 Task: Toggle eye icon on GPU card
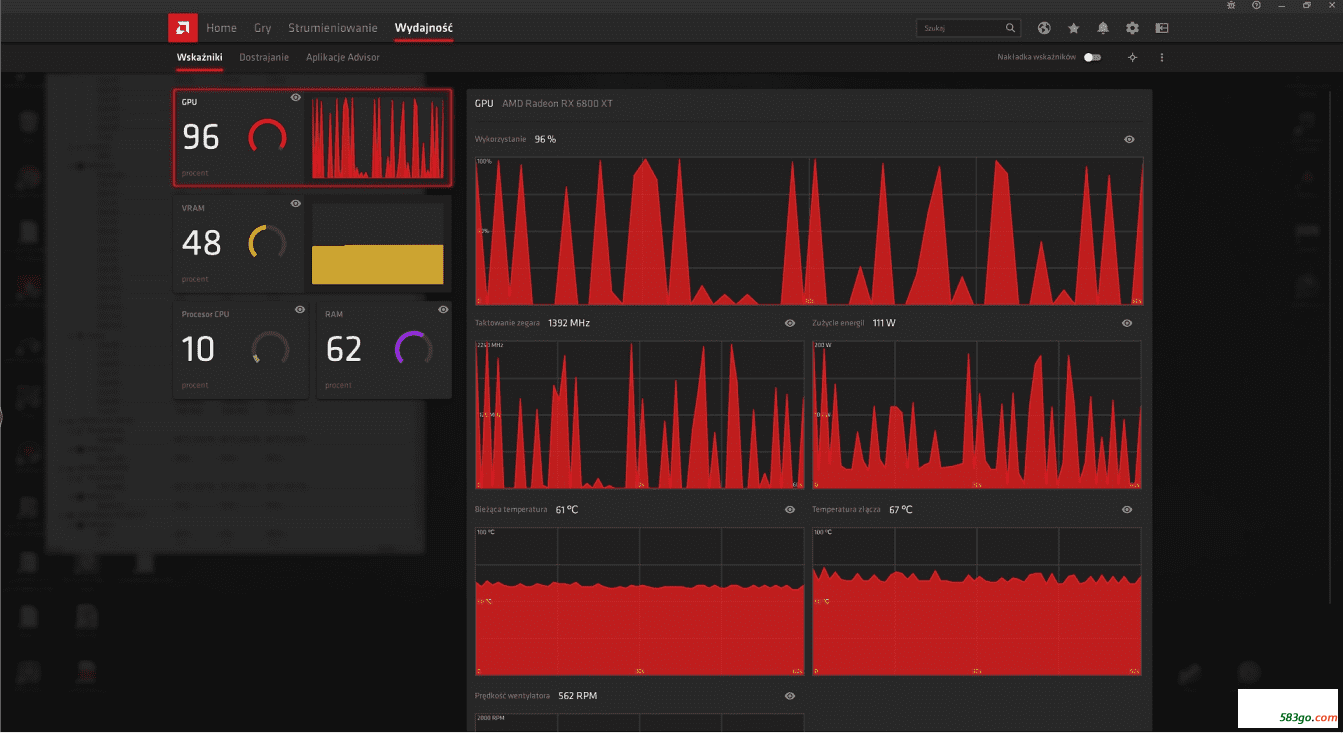(295, 97)
